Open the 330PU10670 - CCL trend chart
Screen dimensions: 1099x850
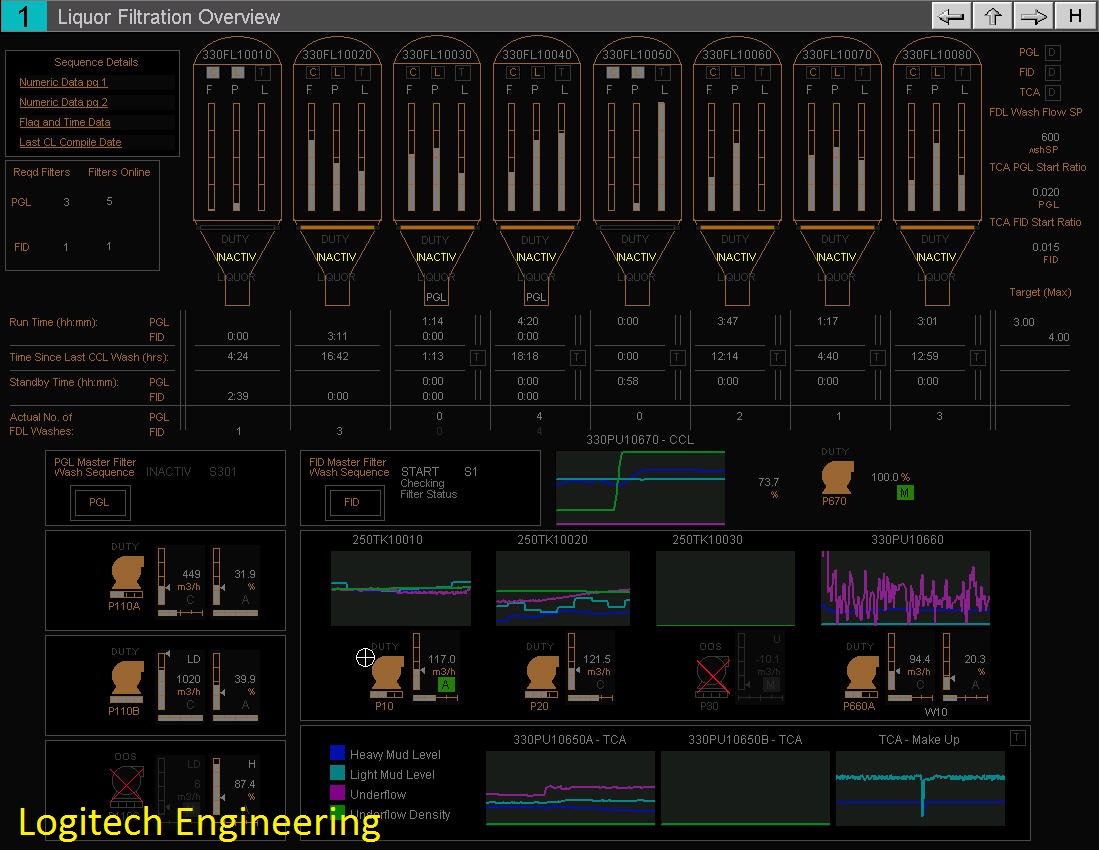click(640, 488)
